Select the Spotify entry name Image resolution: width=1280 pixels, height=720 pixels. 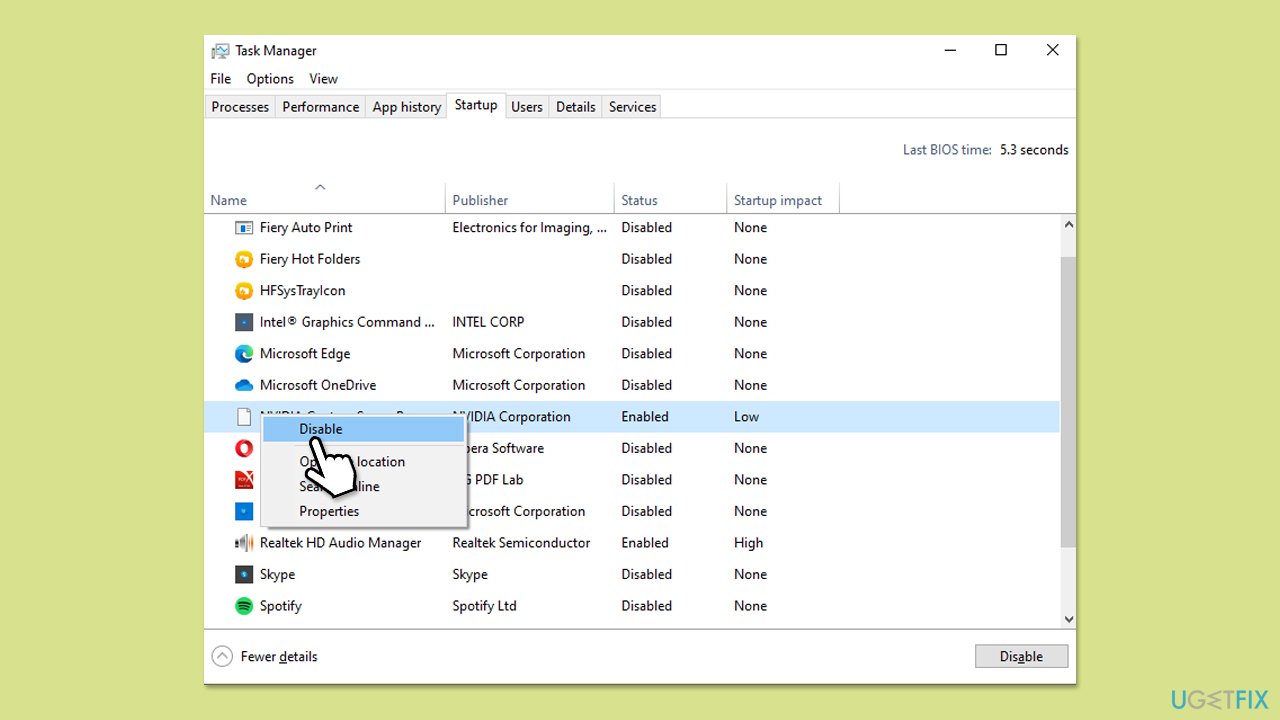pyautogui.click(x=281, y=606)
